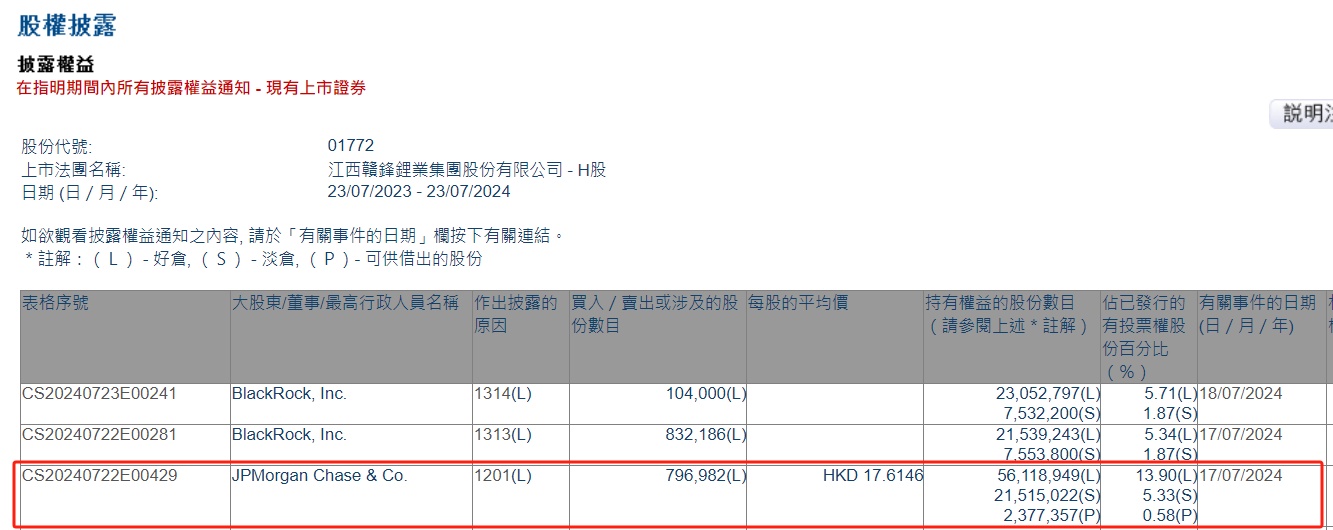
Task: Click the 股權披露 page title
Action: click(66, 26)
